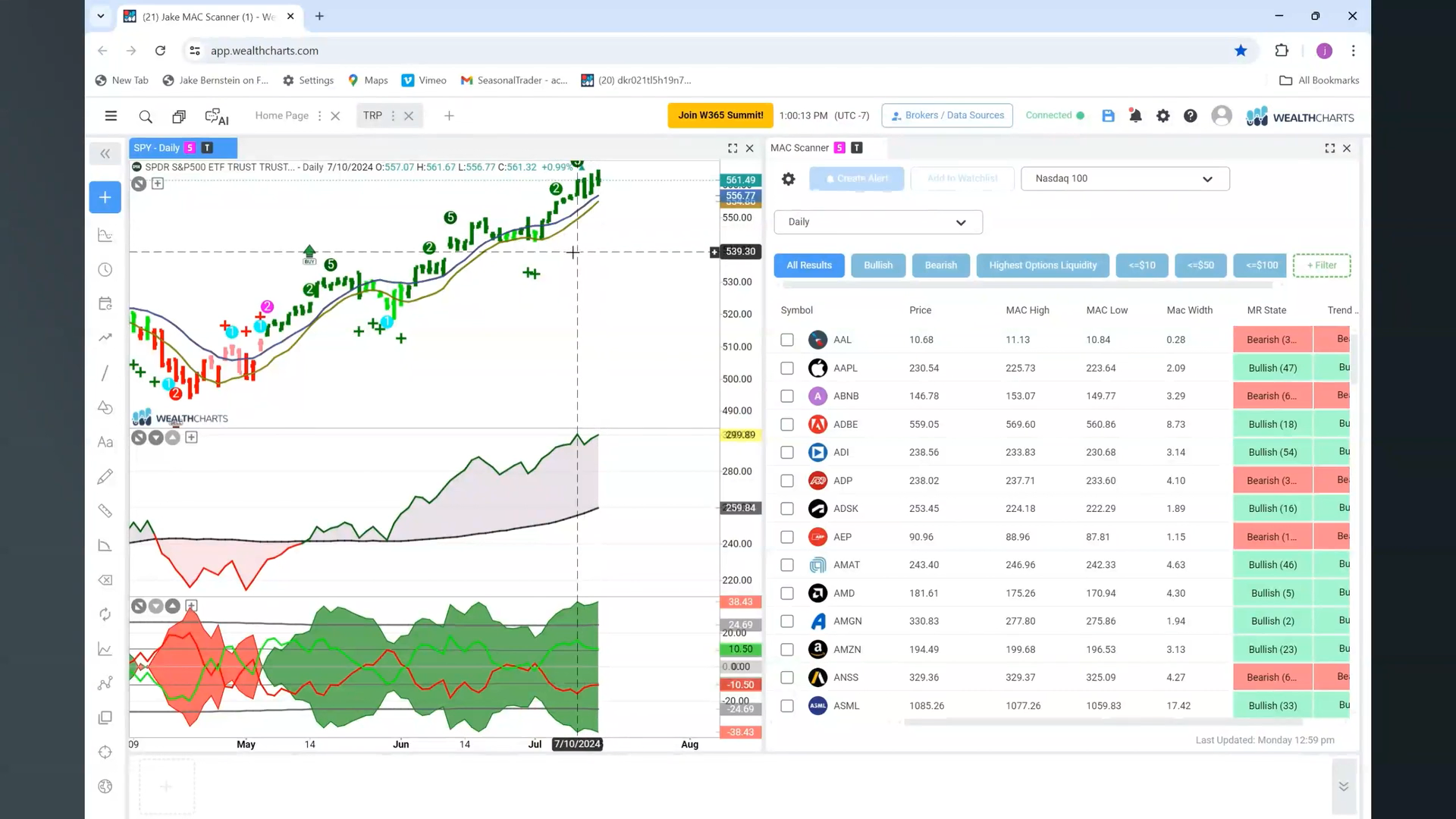Screen dimensions: 1456x819
Task: Check the ADSK row checkbox
Action: [787, 509]
